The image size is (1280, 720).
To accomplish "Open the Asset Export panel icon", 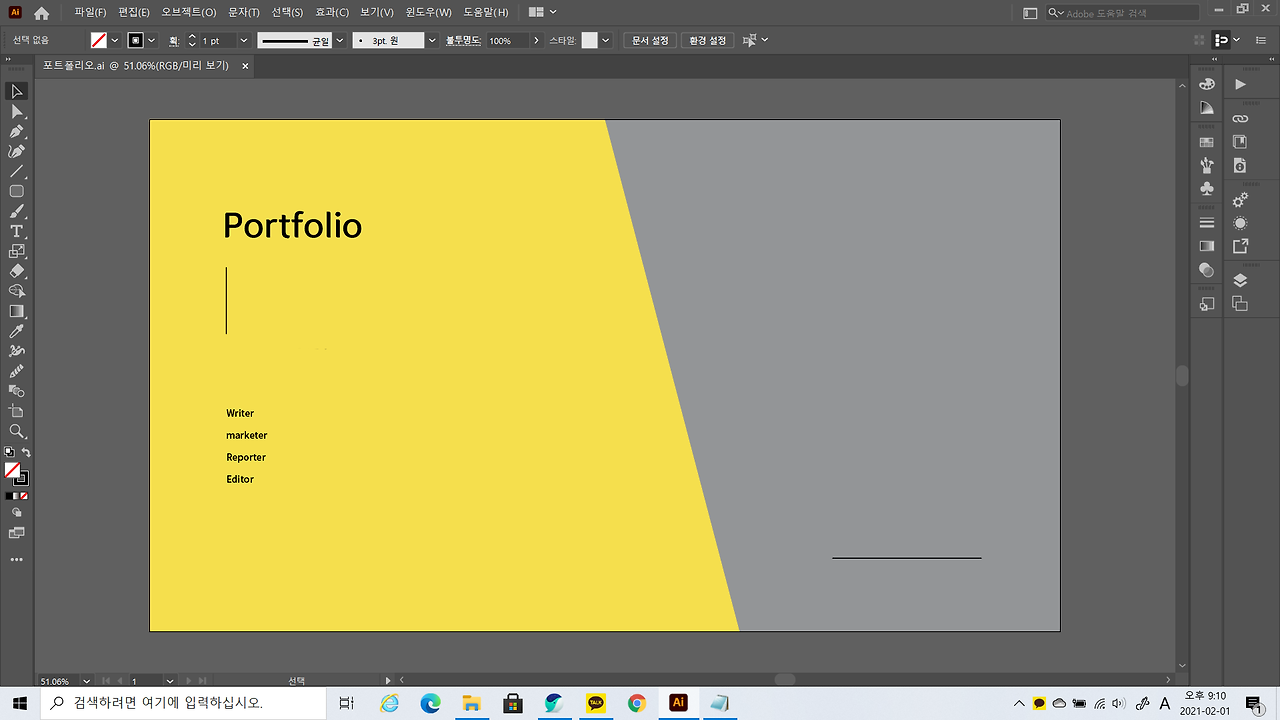I will coord(1240,246).
